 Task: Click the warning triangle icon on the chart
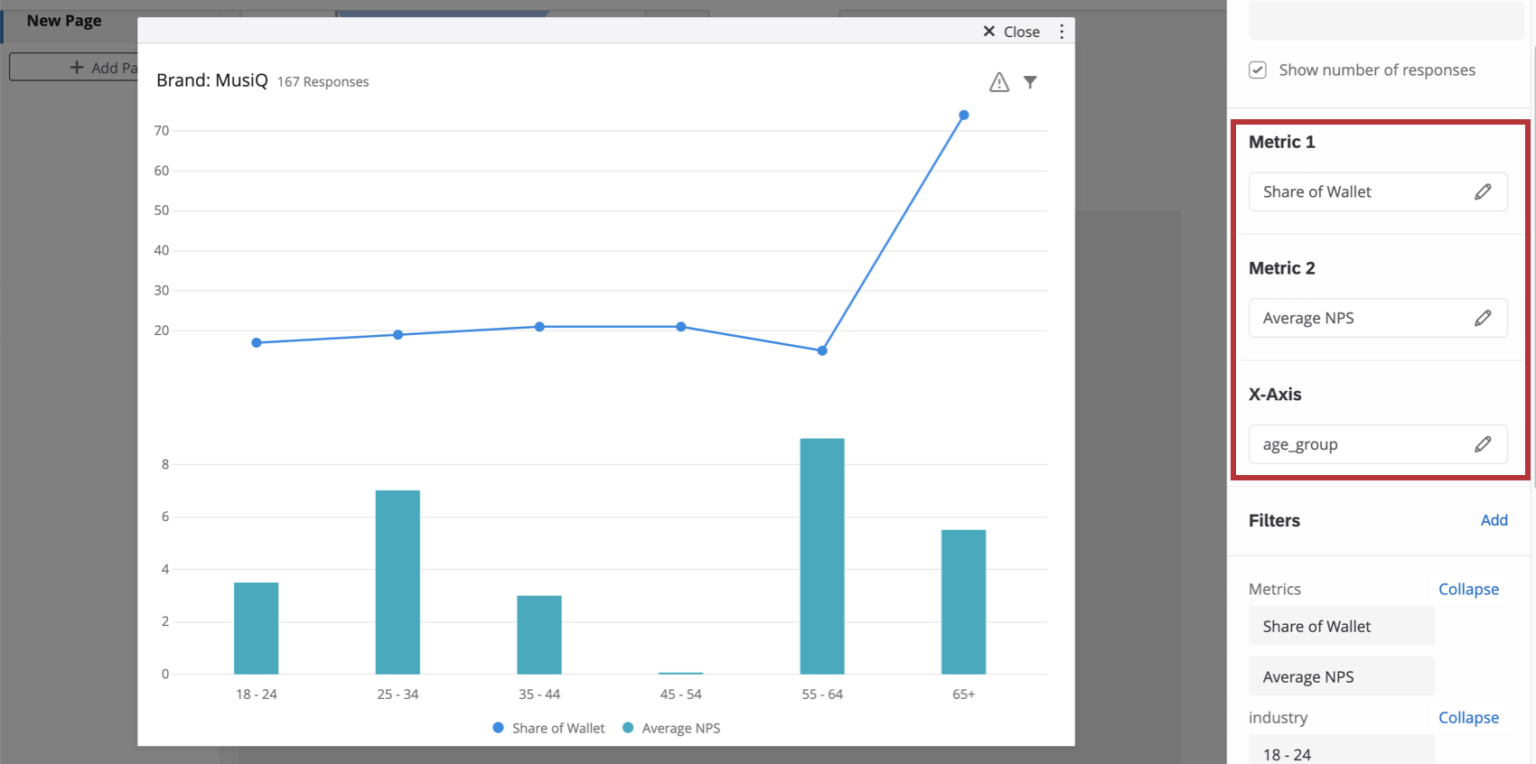998,82
